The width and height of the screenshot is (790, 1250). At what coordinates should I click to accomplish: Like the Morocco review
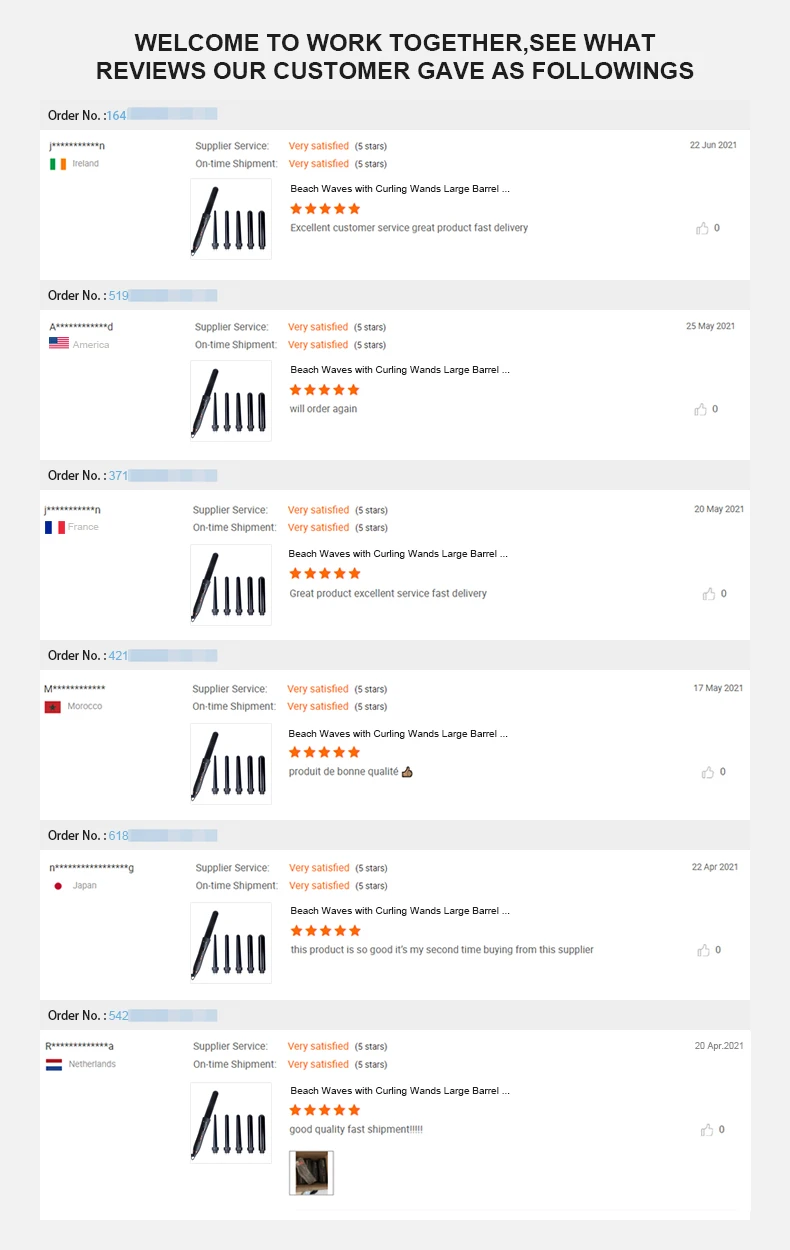pos(708,772)
